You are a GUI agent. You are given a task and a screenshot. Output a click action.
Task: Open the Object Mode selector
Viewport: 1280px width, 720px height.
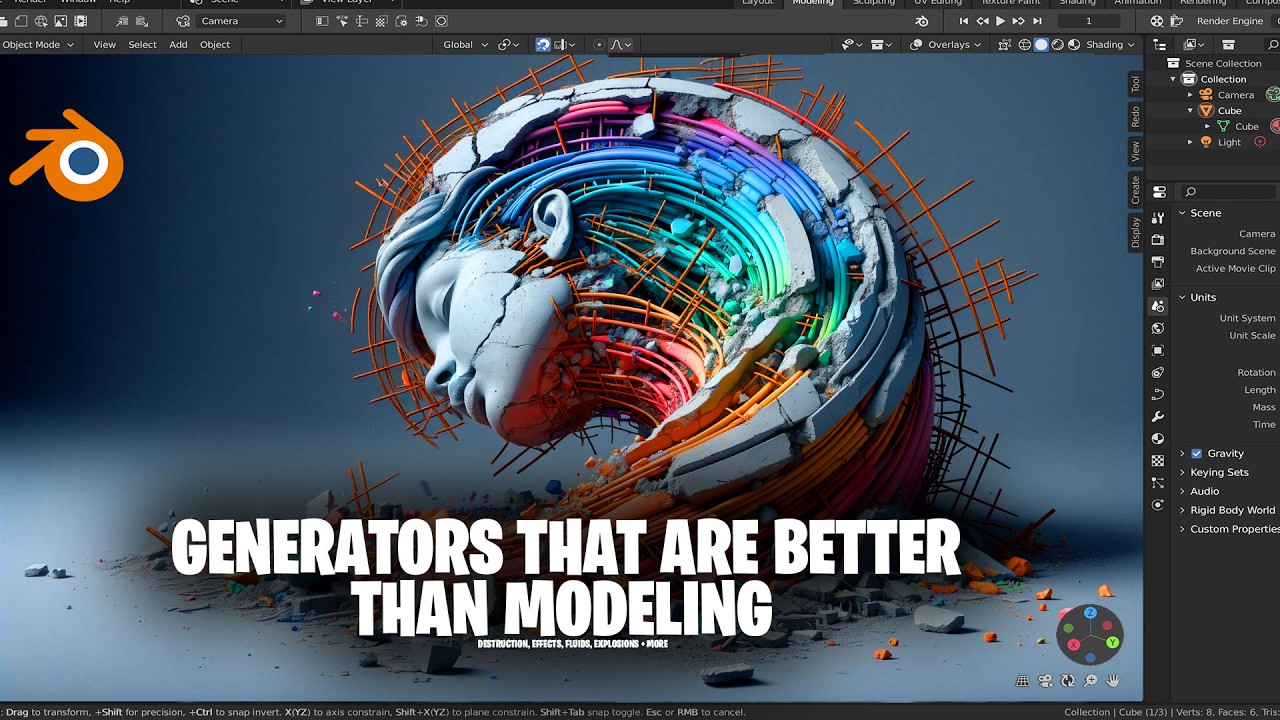tap(38, 44)
